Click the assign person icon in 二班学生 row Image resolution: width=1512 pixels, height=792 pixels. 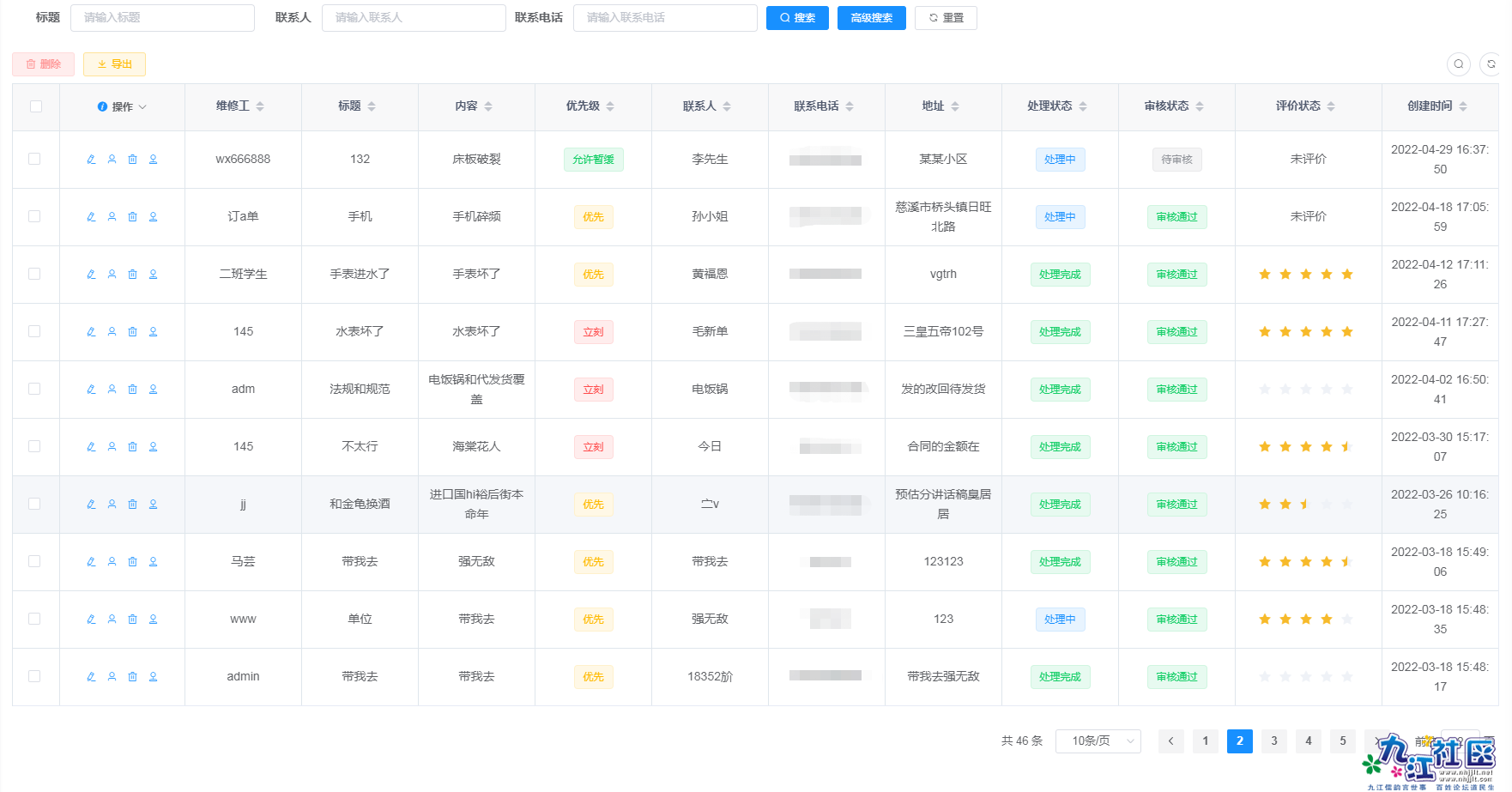click(112, 275)
